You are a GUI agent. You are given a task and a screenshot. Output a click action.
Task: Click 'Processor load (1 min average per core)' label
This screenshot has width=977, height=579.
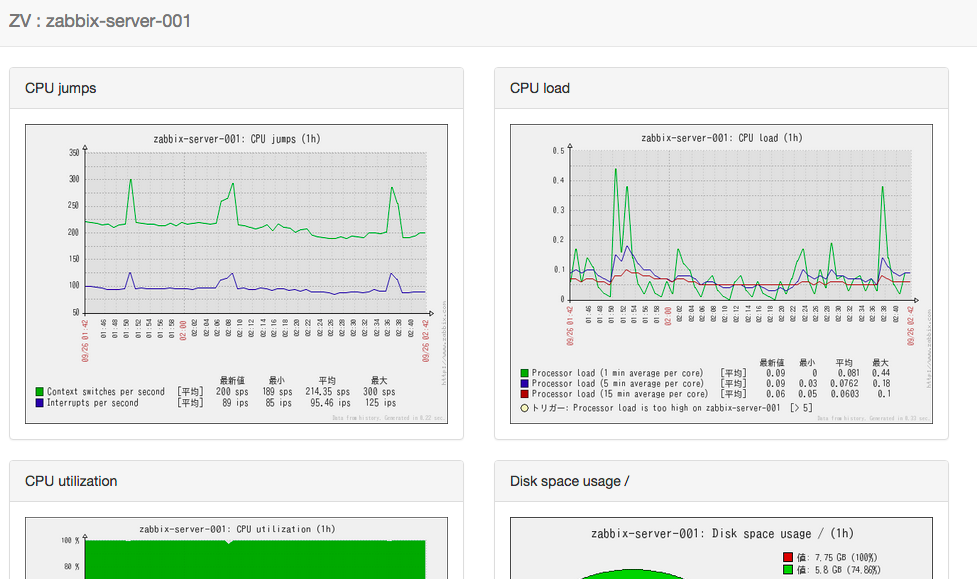click(617, 373)
